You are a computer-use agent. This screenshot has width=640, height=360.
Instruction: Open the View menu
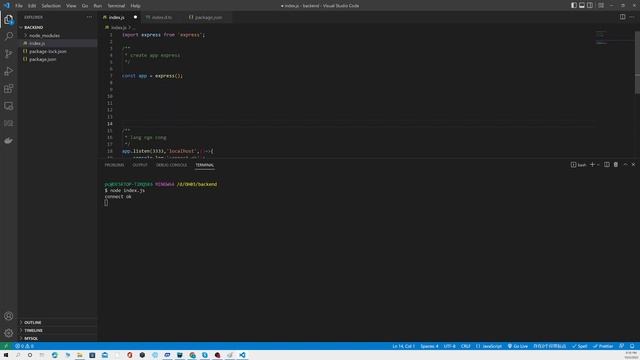(71, 6)
